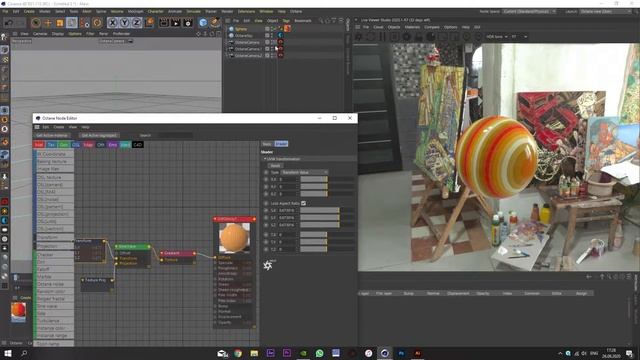Click the OctaneCamera red camera tag
640x360 pixels.
(280, 42)
